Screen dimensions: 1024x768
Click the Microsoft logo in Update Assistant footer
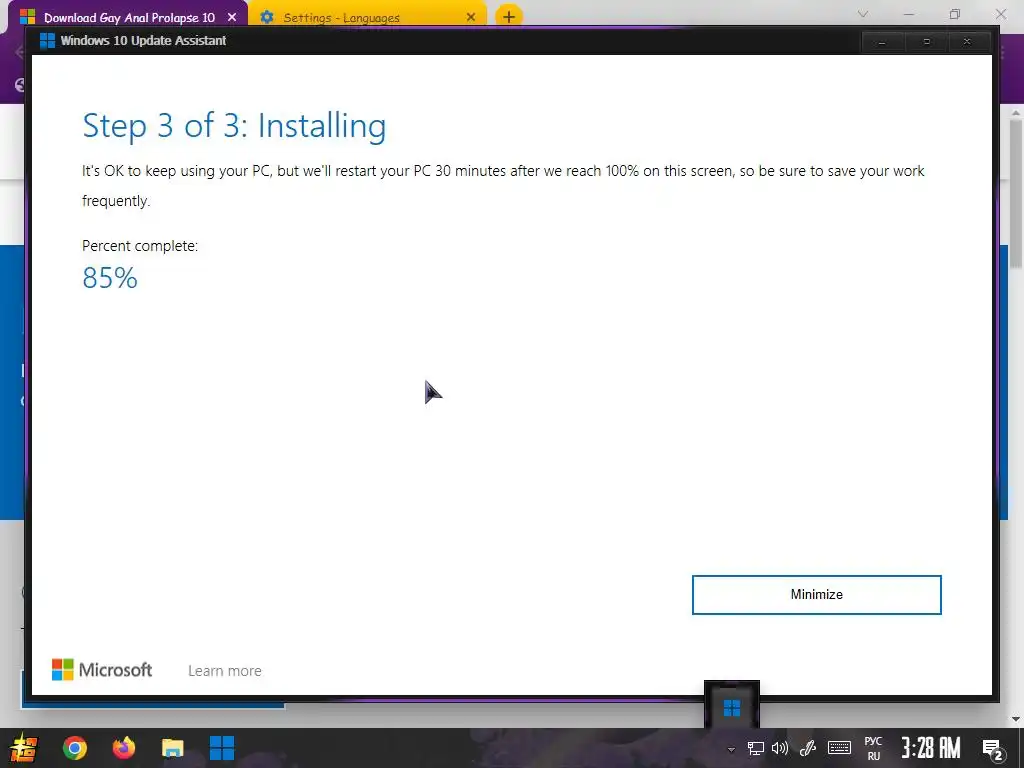[102, 669]
